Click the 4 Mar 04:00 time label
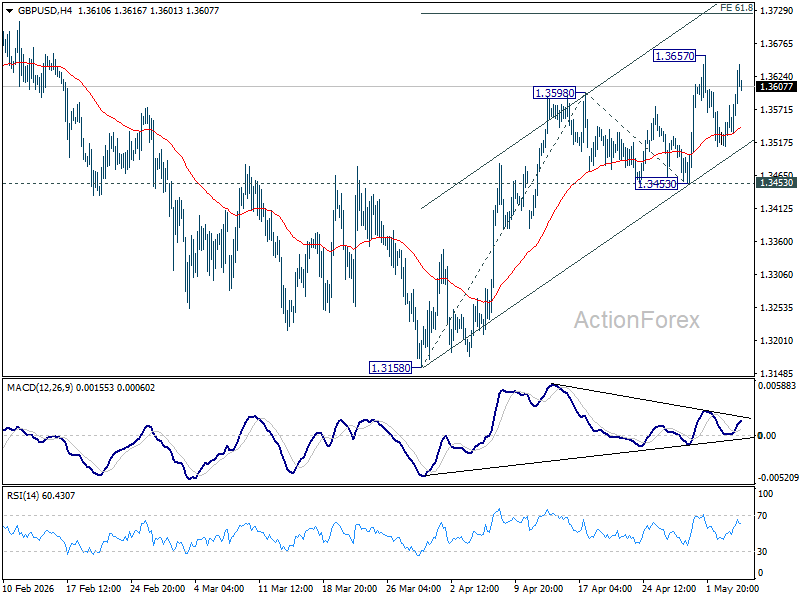This screenshot has height=600, width=800. click(220, 589)
